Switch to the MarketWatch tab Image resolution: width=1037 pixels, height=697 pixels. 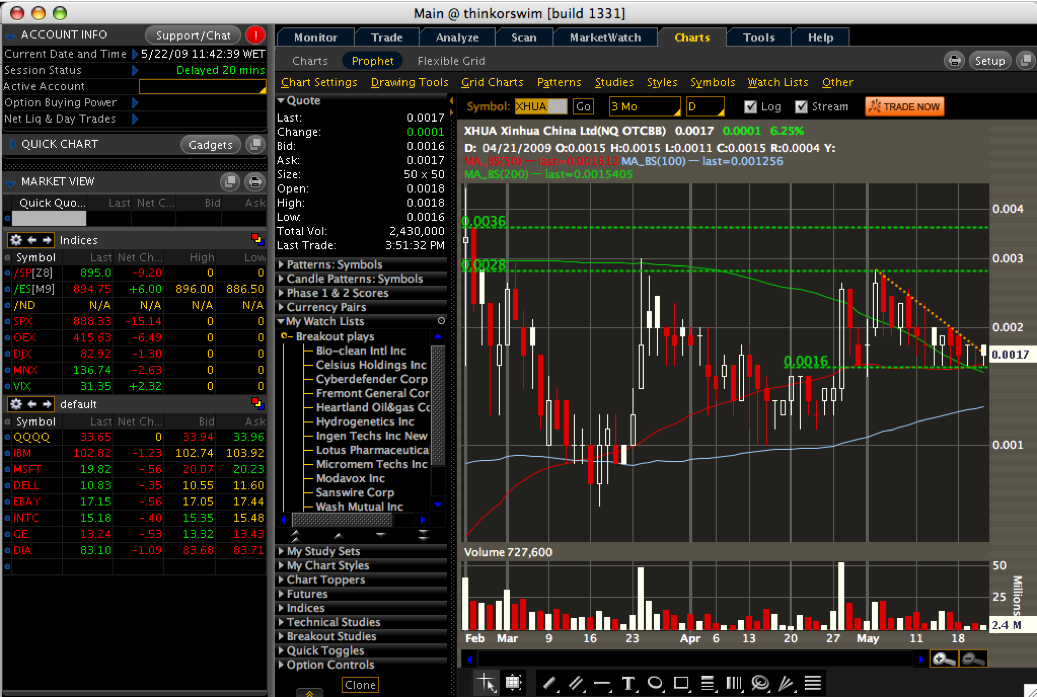606,38
